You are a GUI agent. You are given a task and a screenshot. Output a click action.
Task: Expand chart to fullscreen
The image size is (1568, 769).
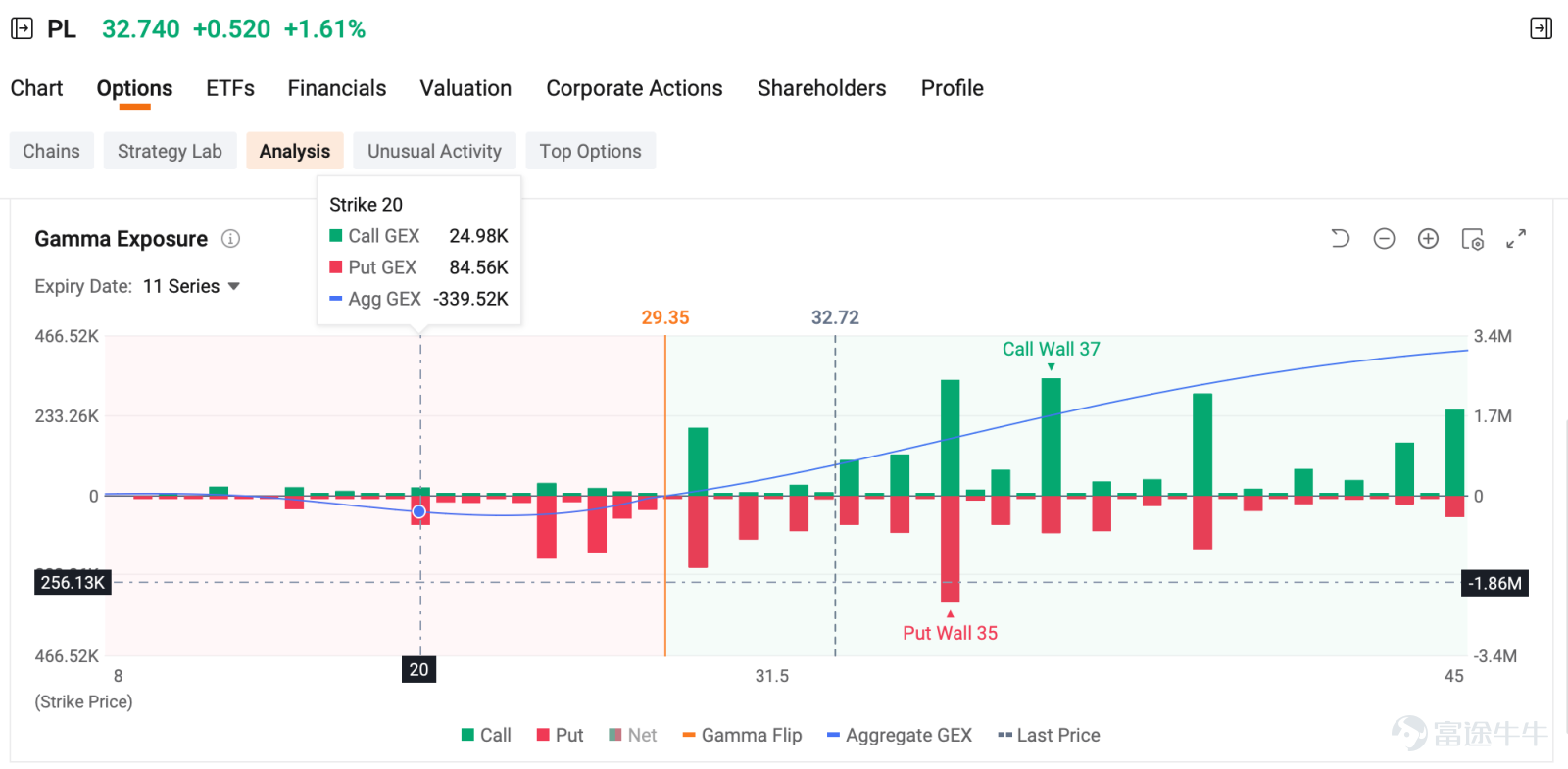pos(1516,238)
